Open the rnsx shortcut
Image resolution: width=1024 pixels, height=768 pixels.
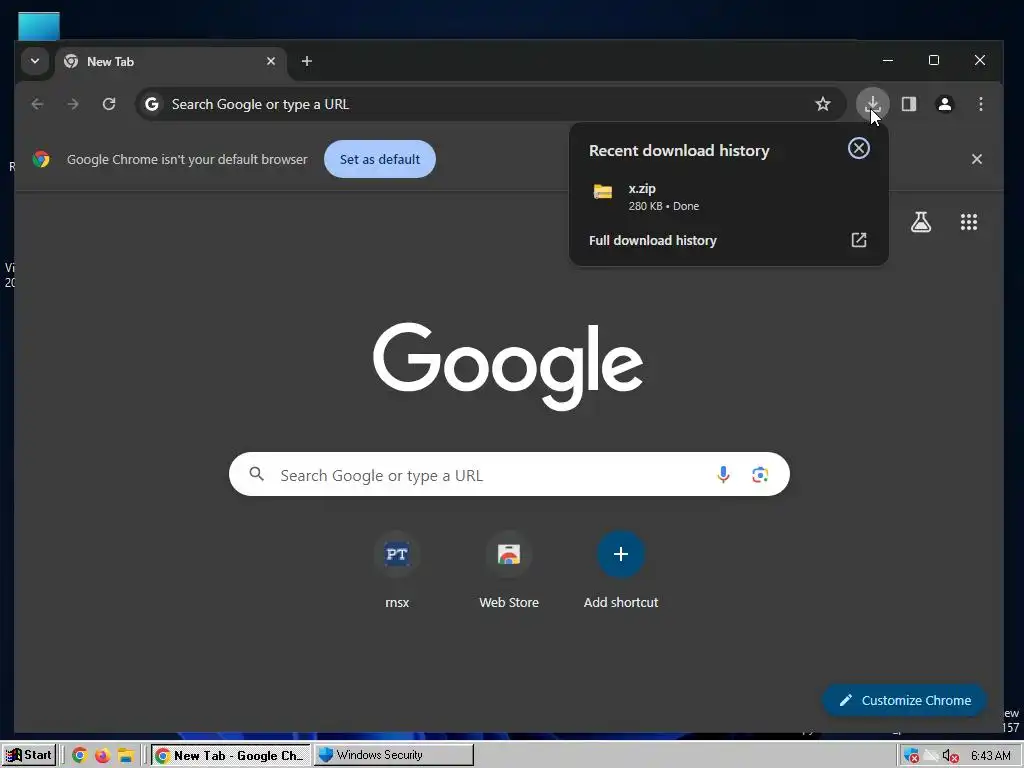coord(397,571)
